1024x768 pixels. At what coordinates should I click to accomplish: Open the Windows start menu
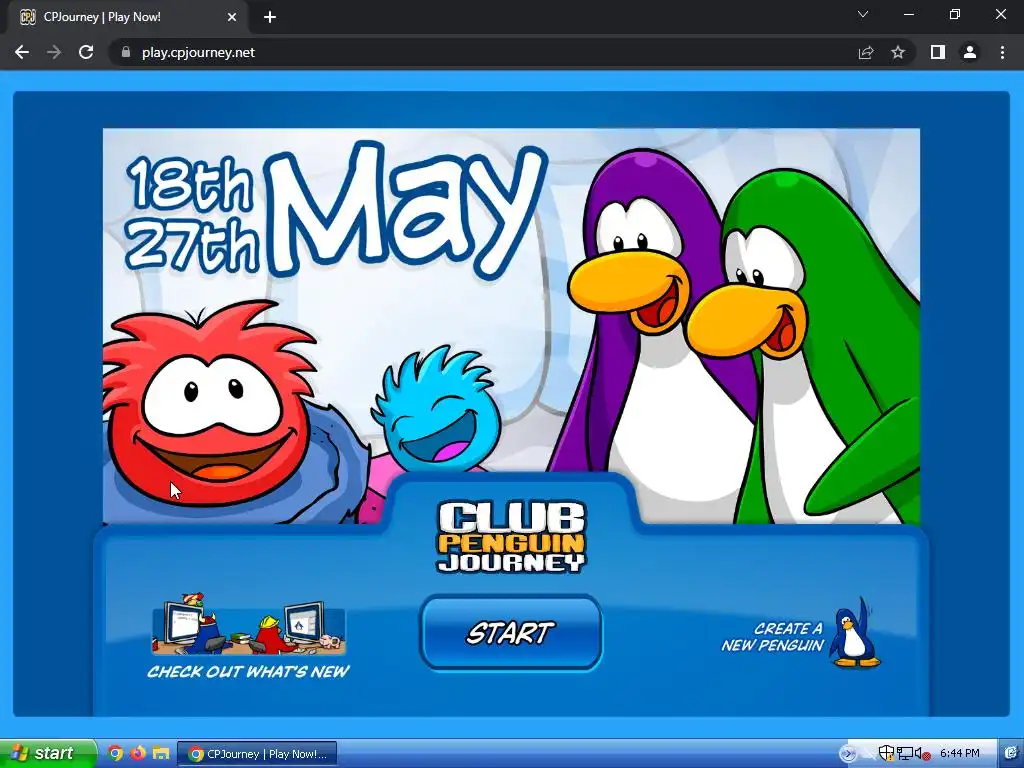pyautogui.click(x=48, y=754)
